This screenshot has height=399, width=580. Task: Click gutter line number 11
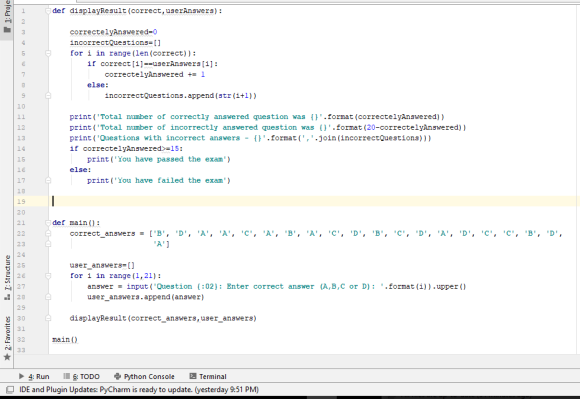(x=21, y=117)
